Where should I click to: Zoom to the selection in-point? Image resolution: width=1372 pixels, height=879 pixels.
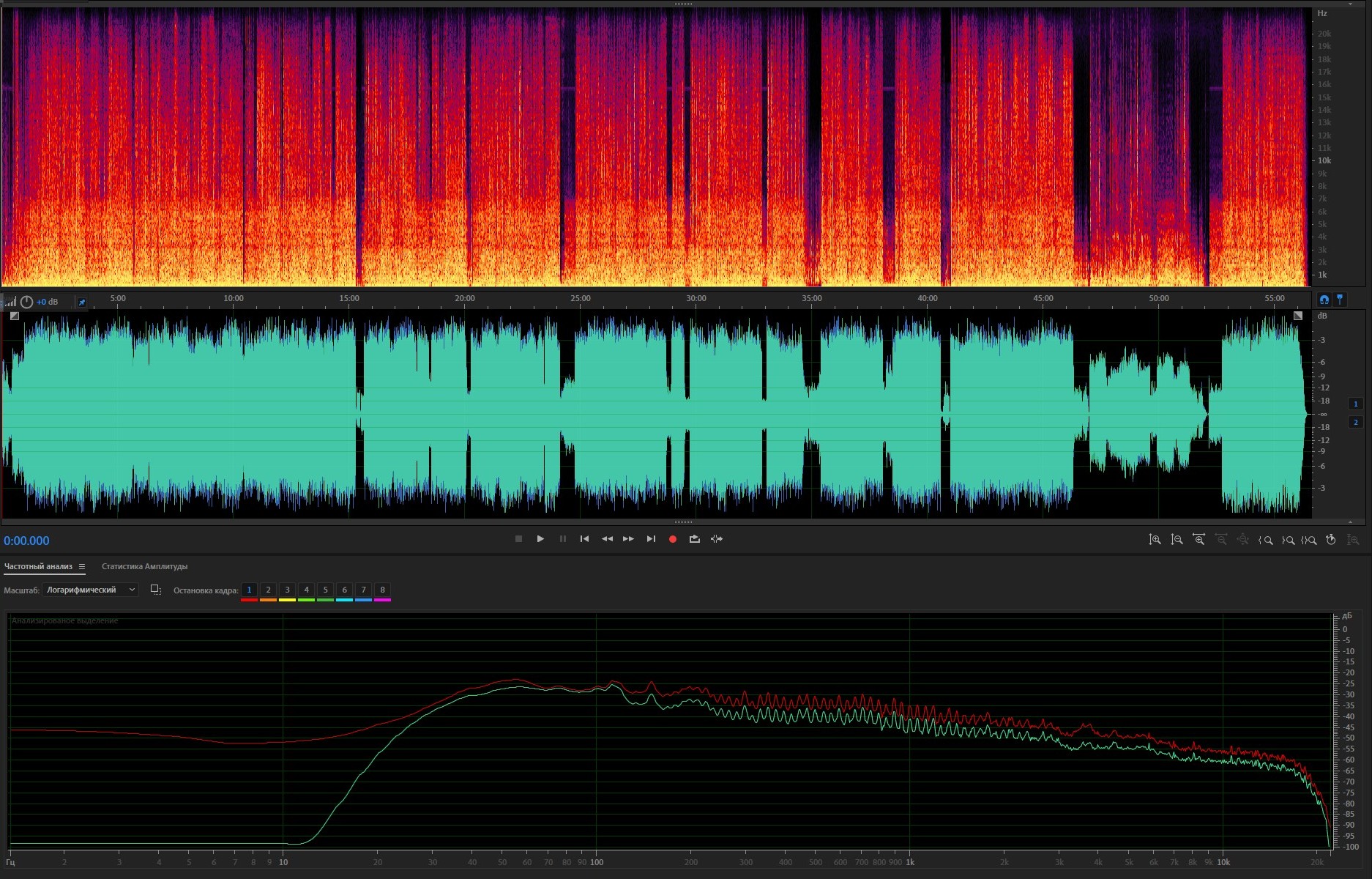click(x=1266, y=540)
